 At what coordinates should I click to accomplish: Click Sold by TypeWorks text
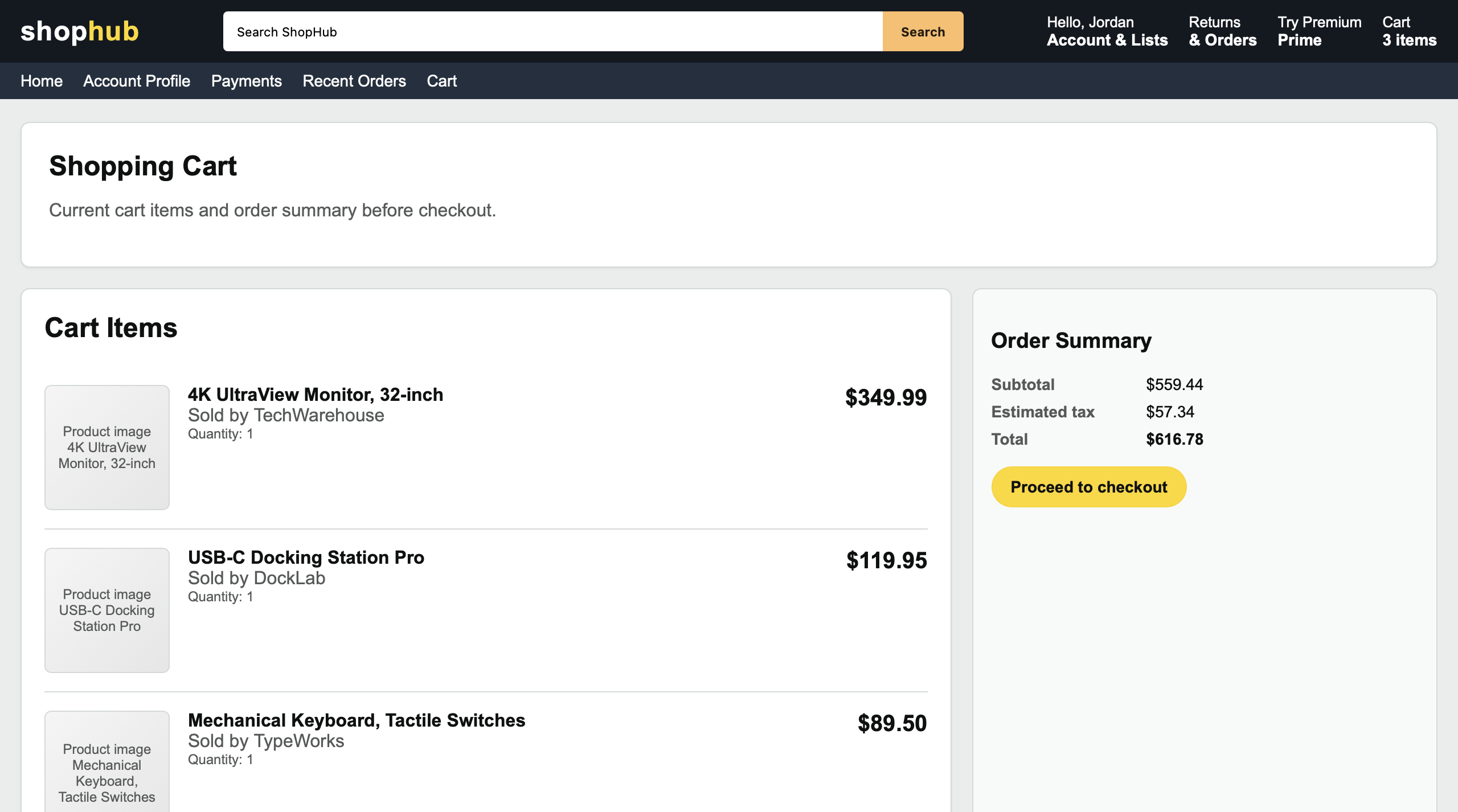[x=266, y=741]
